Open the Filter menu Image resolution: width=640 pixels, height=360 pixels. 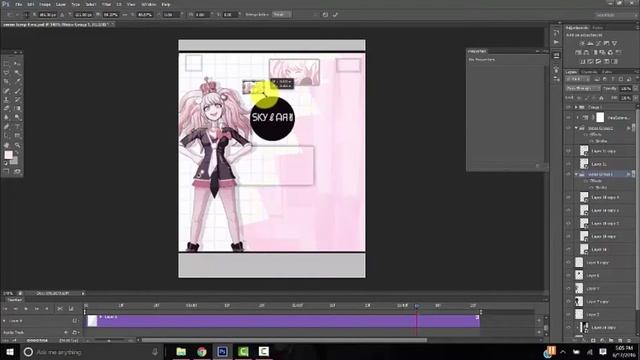point(106,4)
